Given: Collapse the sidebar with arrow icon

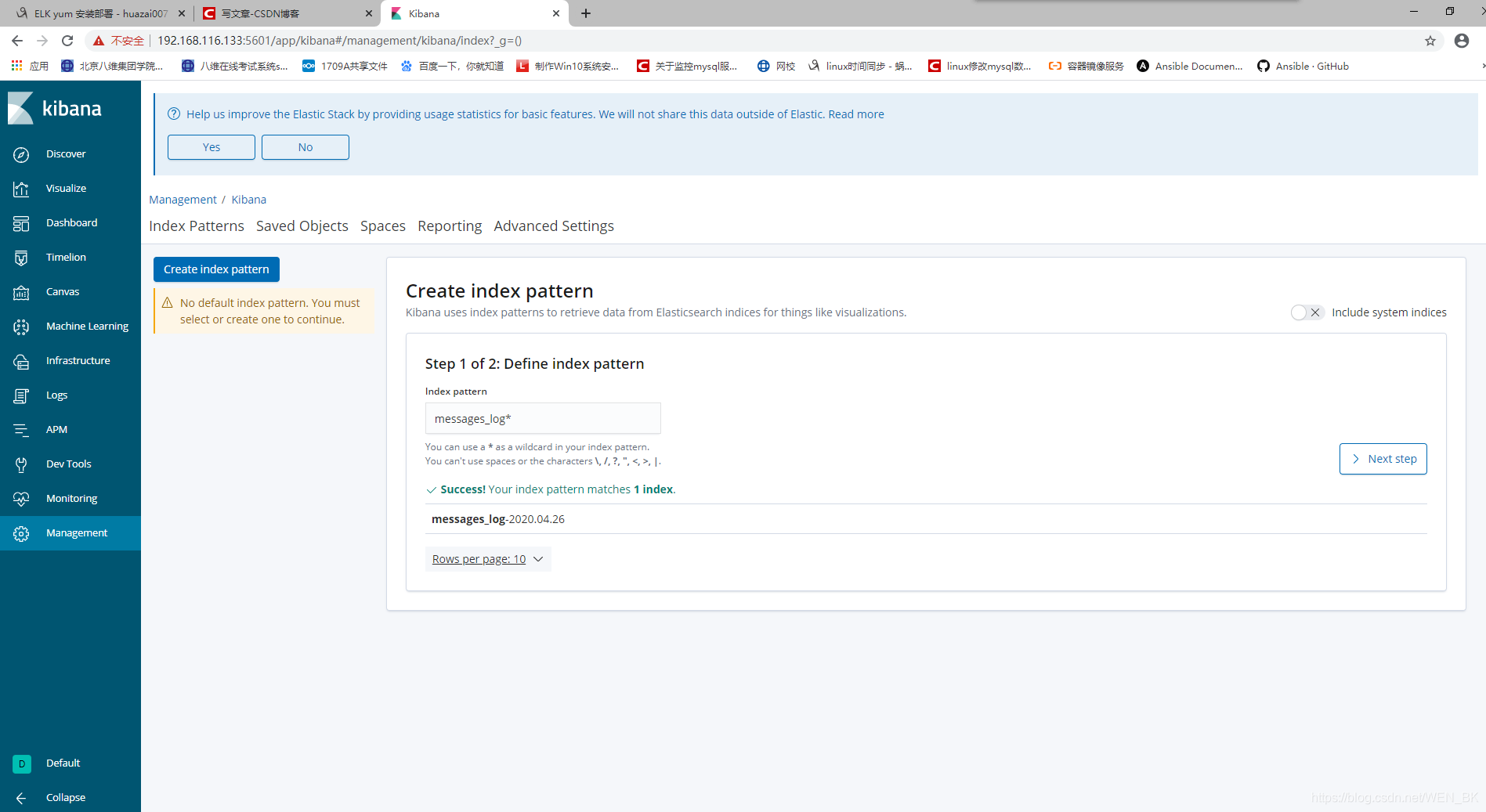Looking at the screenshot, I should [21, 798].
